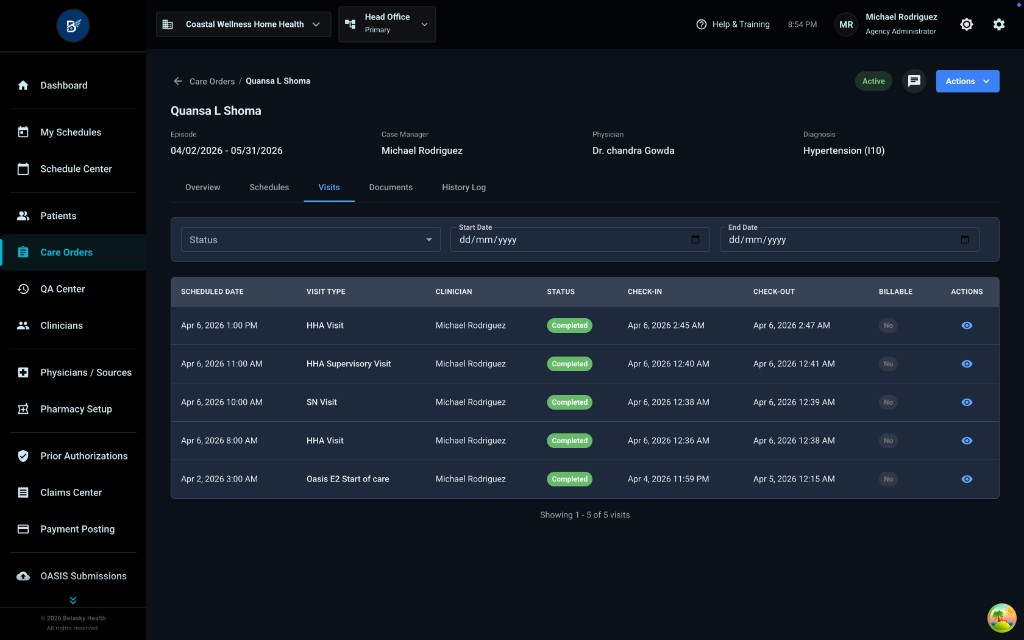
Task: Click episode '04/02/2026 - 05/31/2026' text
Action: (x=227, y=151)
